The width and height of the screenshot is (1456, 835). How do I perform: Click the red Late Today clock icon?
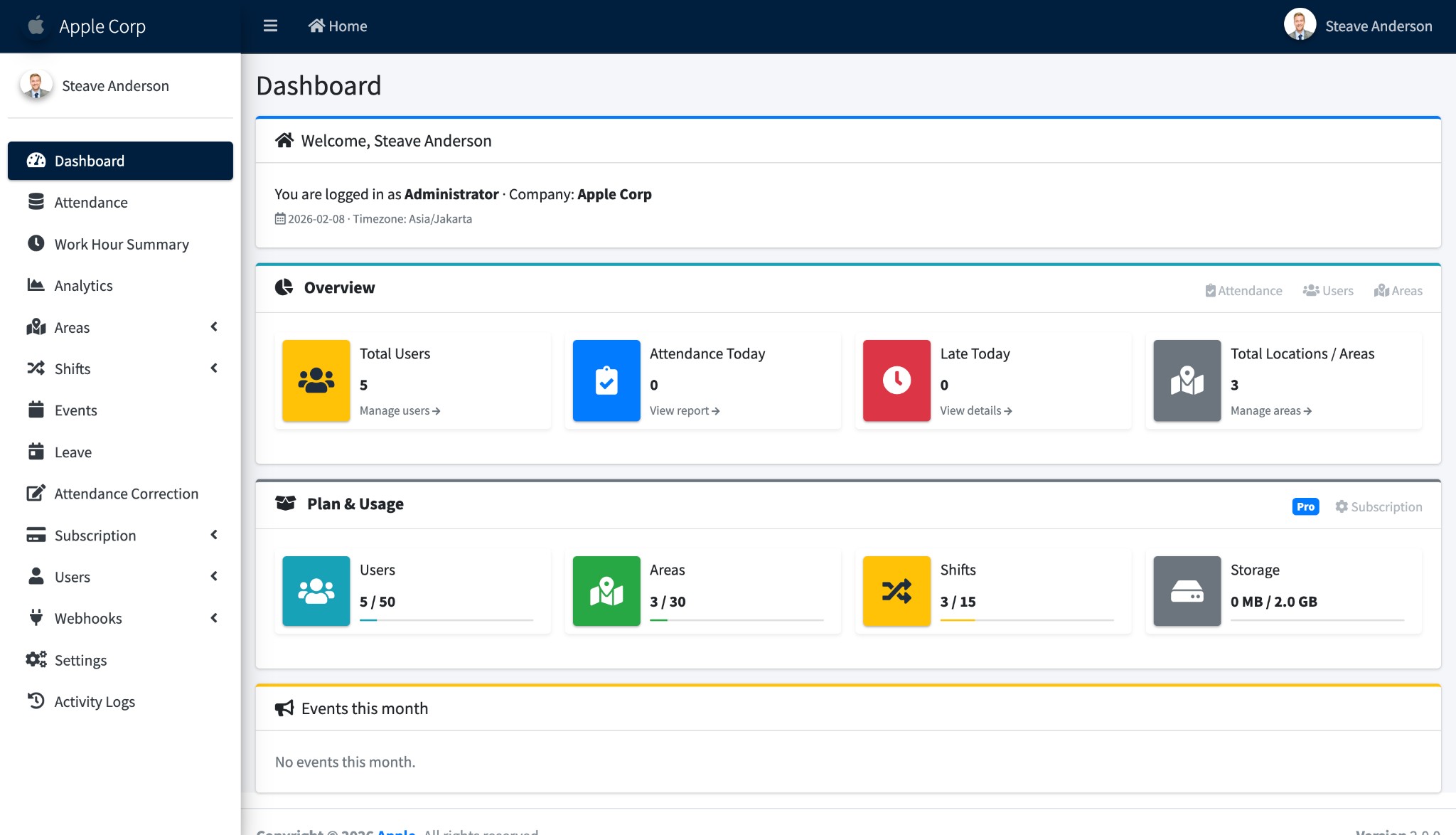click(896, 381)
